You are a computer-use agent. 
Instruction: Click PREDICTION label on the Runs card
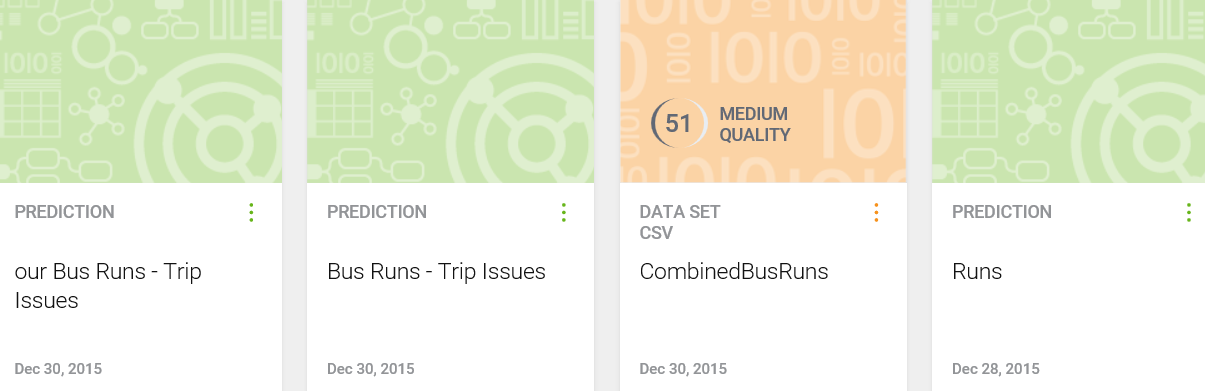tap(1002, 212)
